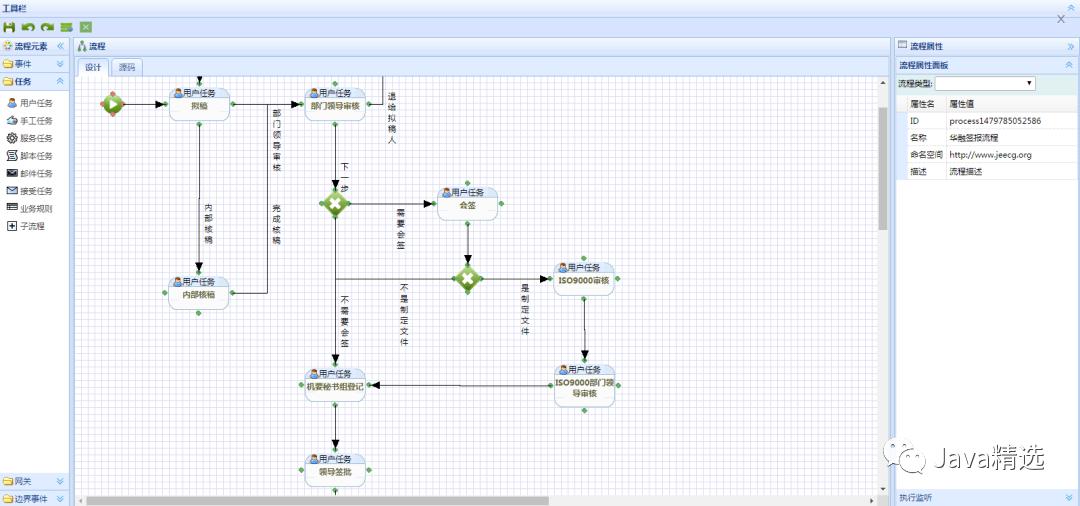Expand the 事件 accordion section
The height and width of the screenshot is (506, 1080).
point(60,63)
